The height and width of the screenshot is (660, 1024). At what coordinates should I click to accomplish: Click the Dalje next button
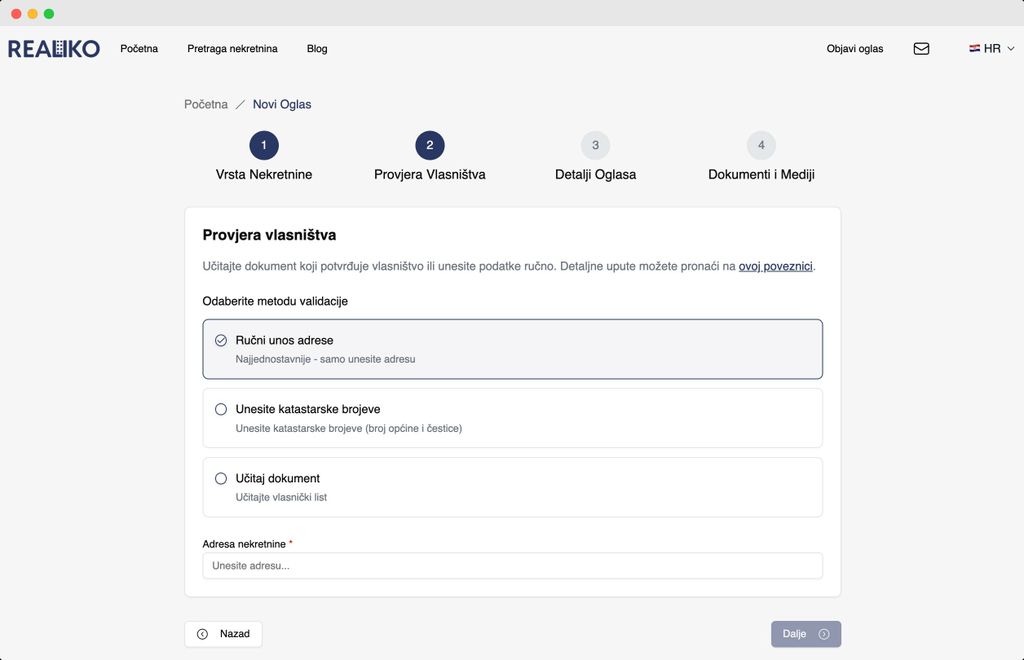tap(805, 634)
